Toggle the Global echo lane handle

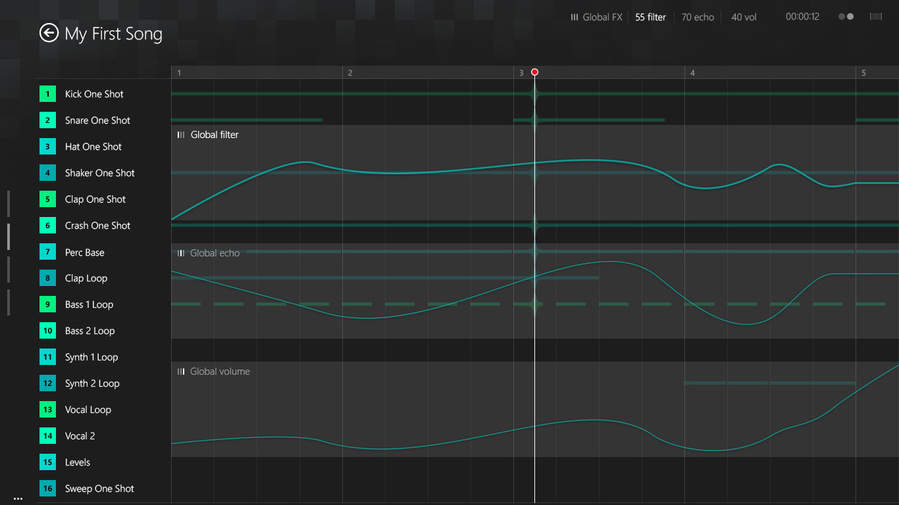pyautogui.click(x=181, y=253)
